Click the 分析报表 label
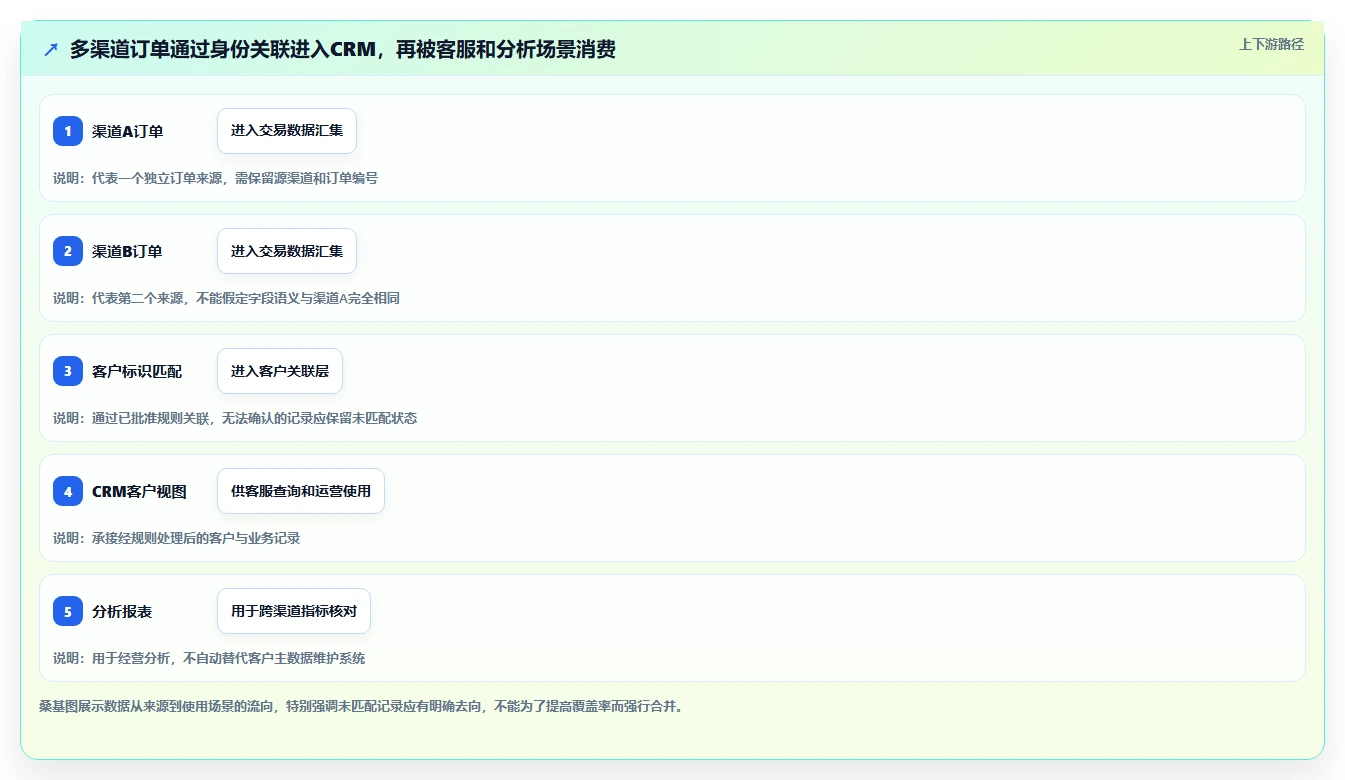Image resolution: width=1345 pixels, height=780 pixels. coord(122,611)
